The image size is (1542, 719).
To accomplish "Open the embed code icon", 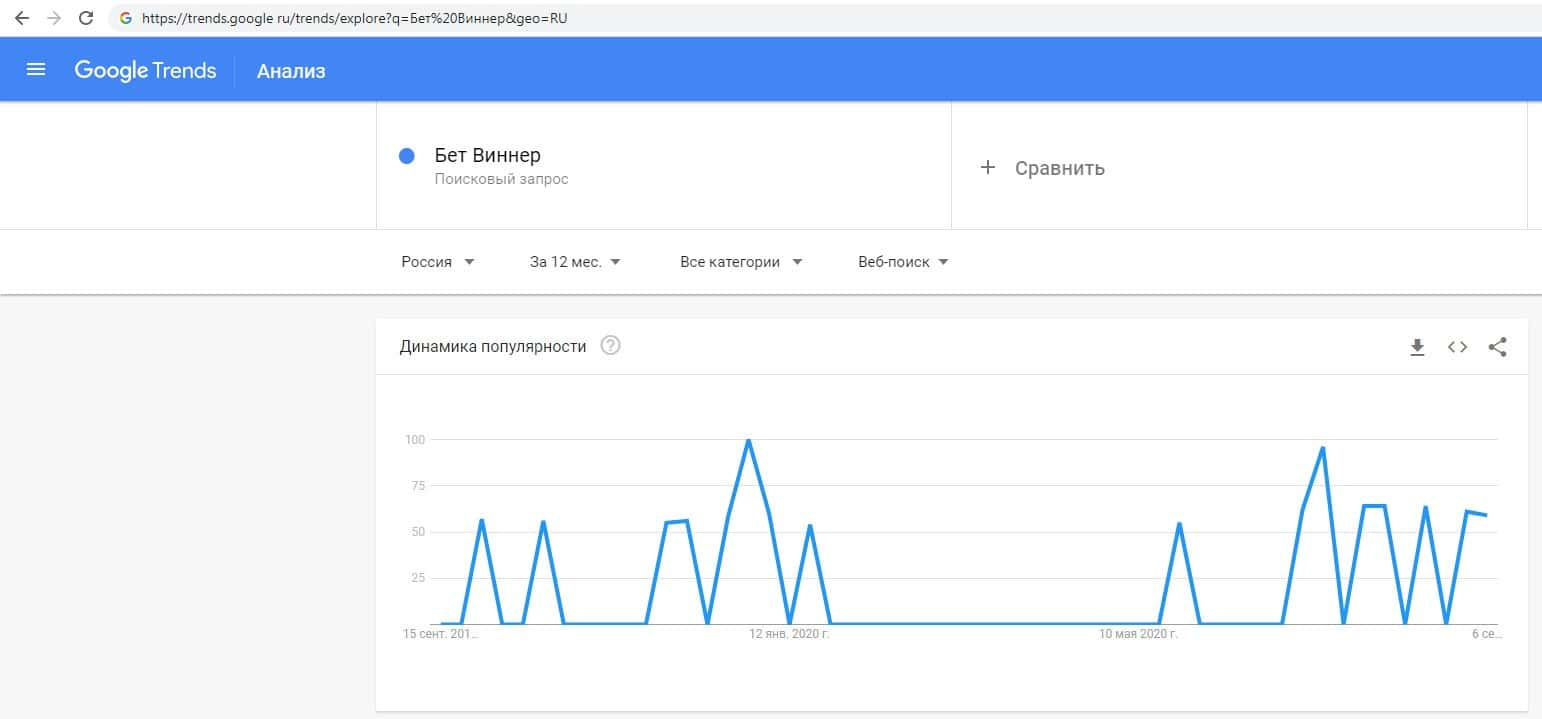I will [1457, 347].
